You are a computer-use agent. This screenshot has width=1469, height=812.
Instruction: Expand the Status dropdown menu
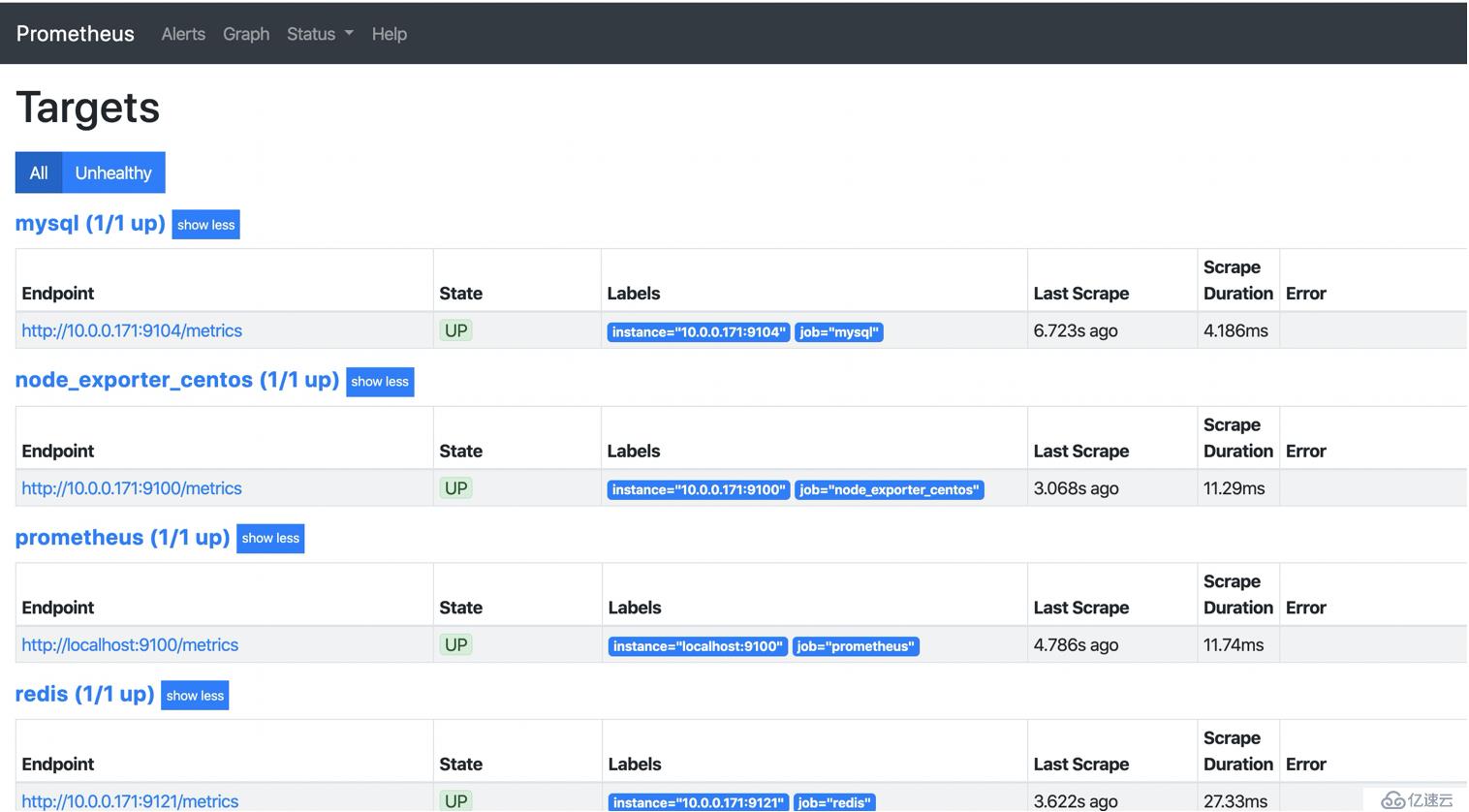click(x=320, y=34)
